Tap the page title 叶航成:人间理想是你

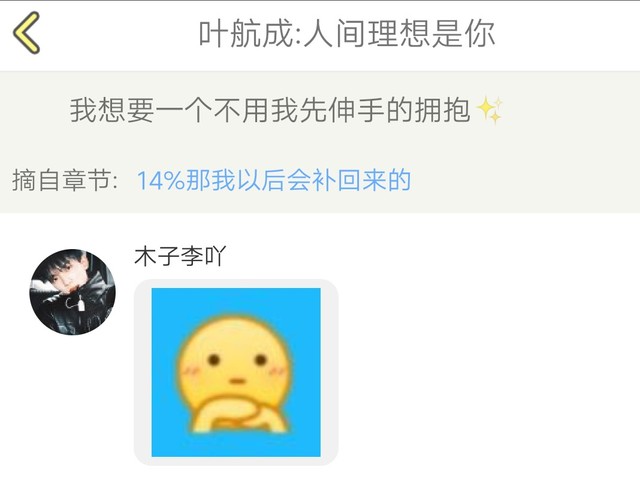coord(347,33)
